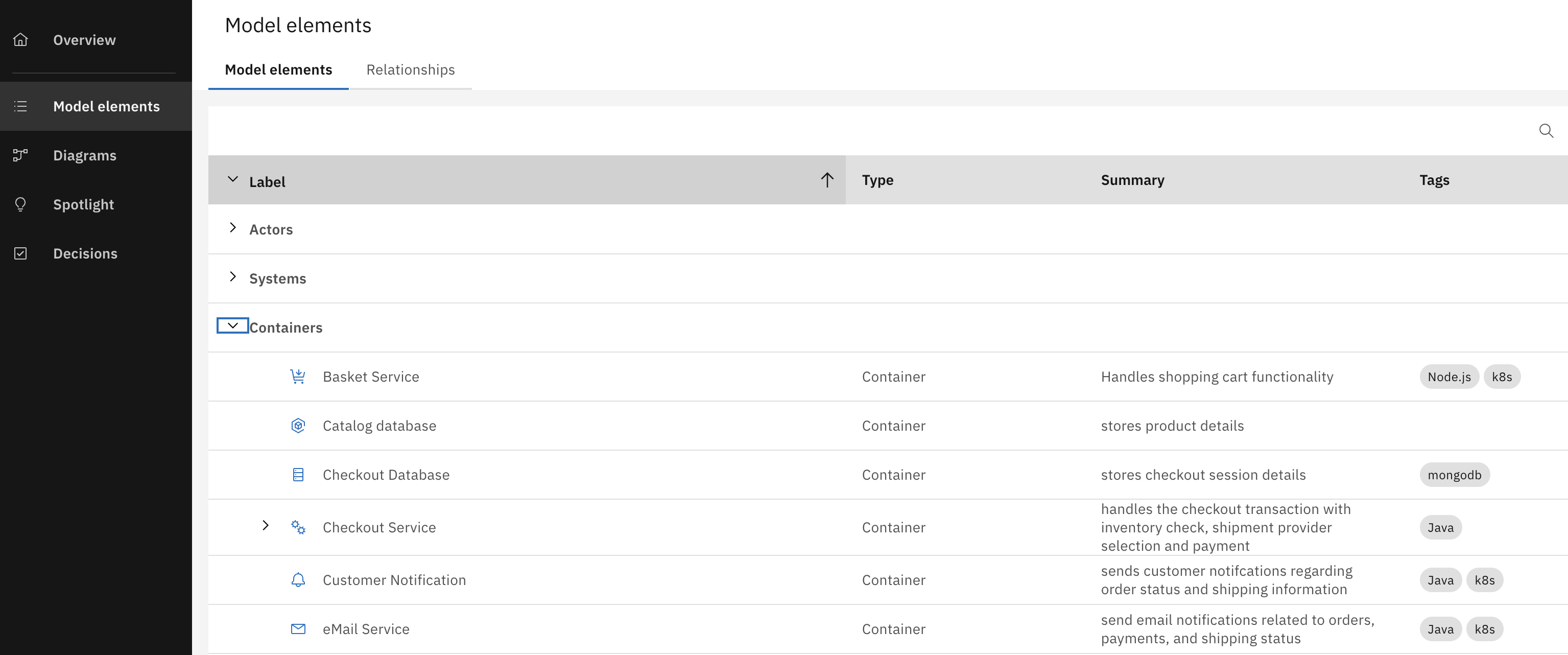The height and width of the screenshot is (655, 1568).
Task: Click the Basket Service cart icon
Action: 298,376
